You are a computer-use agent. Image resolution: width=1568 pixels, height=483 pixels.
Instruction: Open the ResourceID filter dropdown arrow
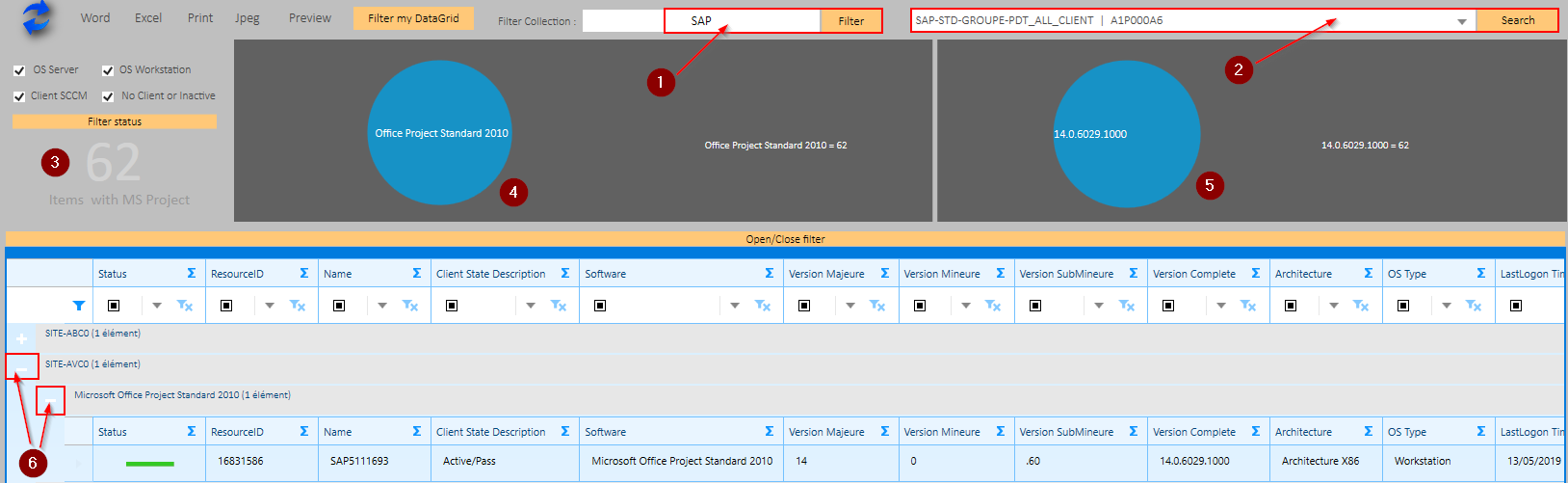point(270,306)
